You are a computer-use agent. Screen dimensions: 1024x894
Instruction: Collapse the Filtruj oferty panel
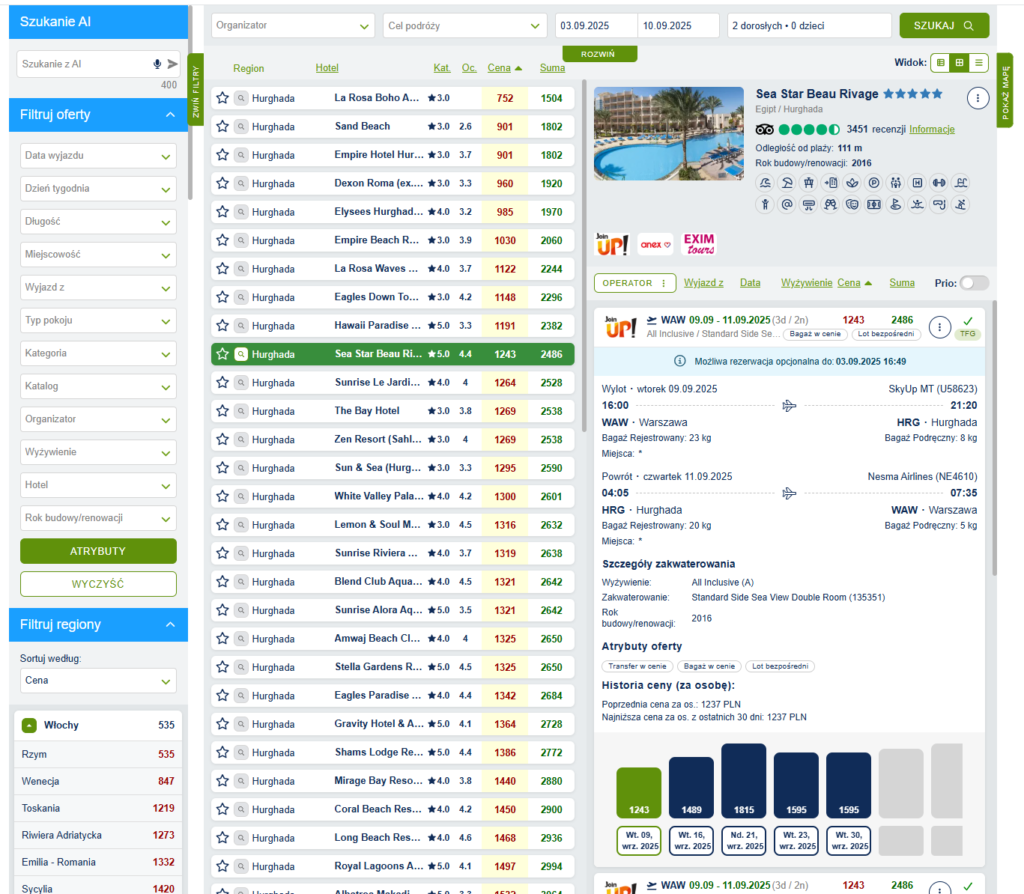169,115
